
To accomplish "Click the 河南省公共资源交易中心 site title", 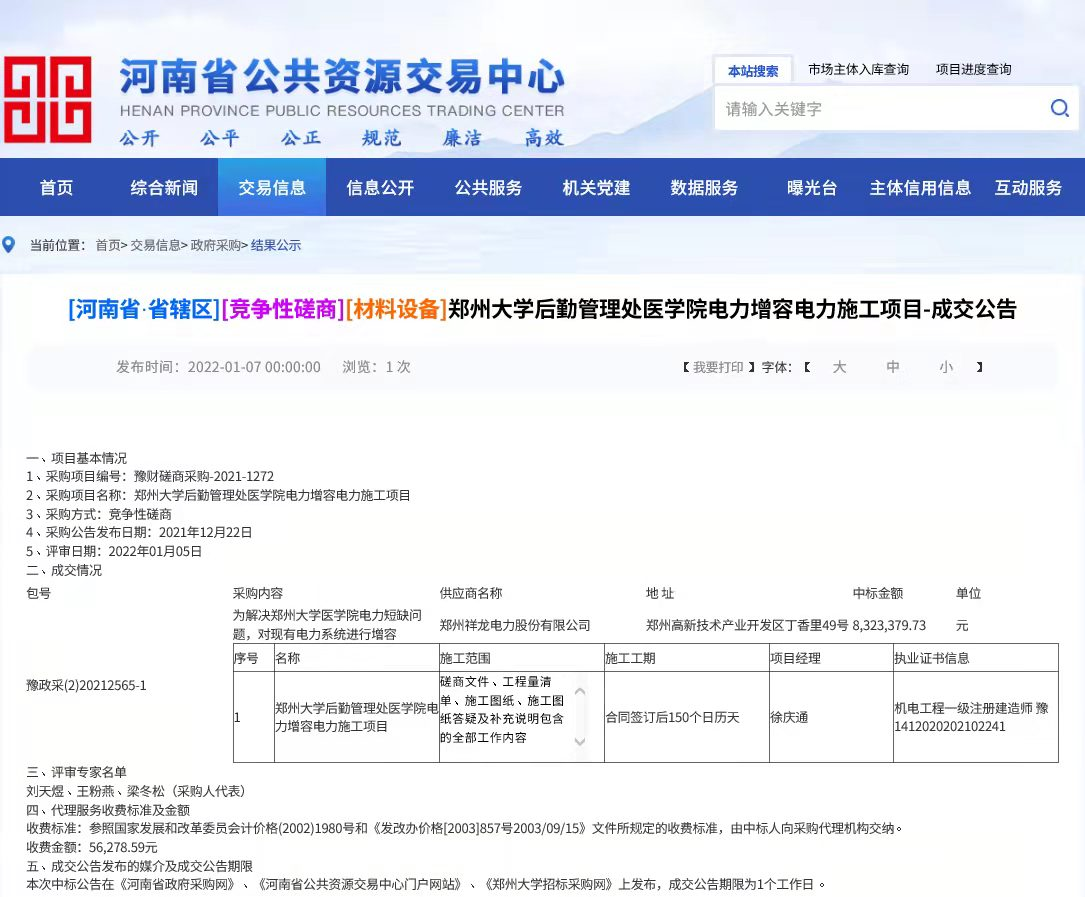I will (x=342, y=76).
